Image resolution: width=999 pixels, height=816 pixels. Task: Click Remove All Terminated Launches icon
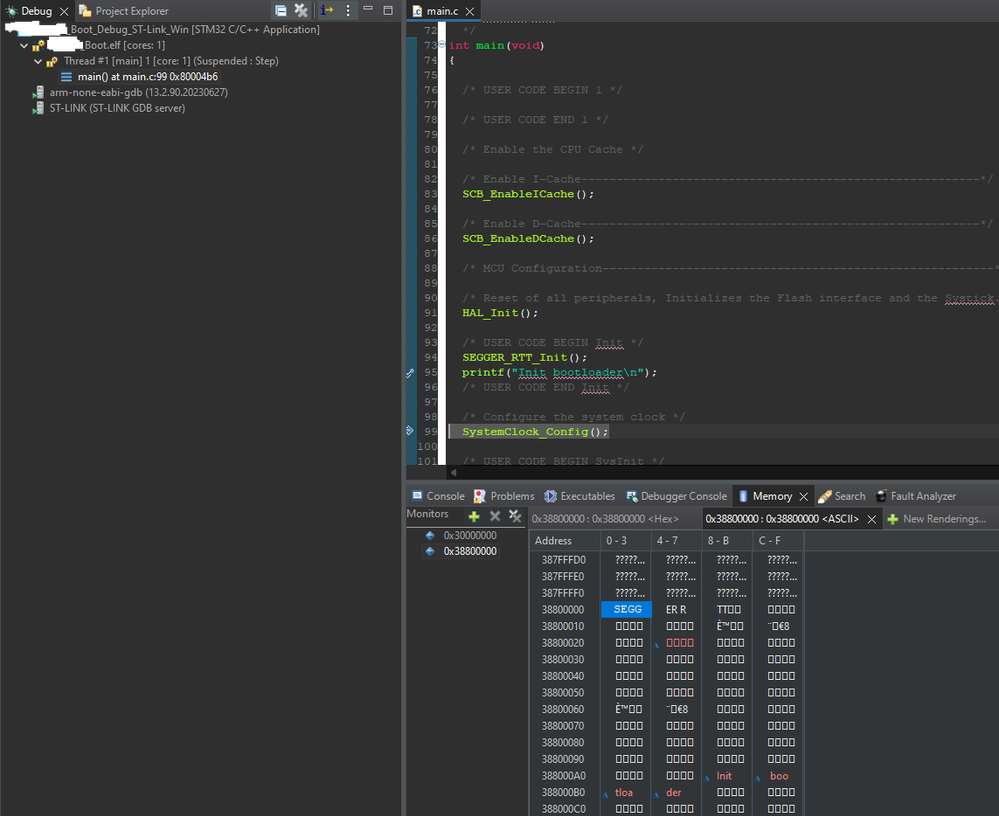point(301,10)
